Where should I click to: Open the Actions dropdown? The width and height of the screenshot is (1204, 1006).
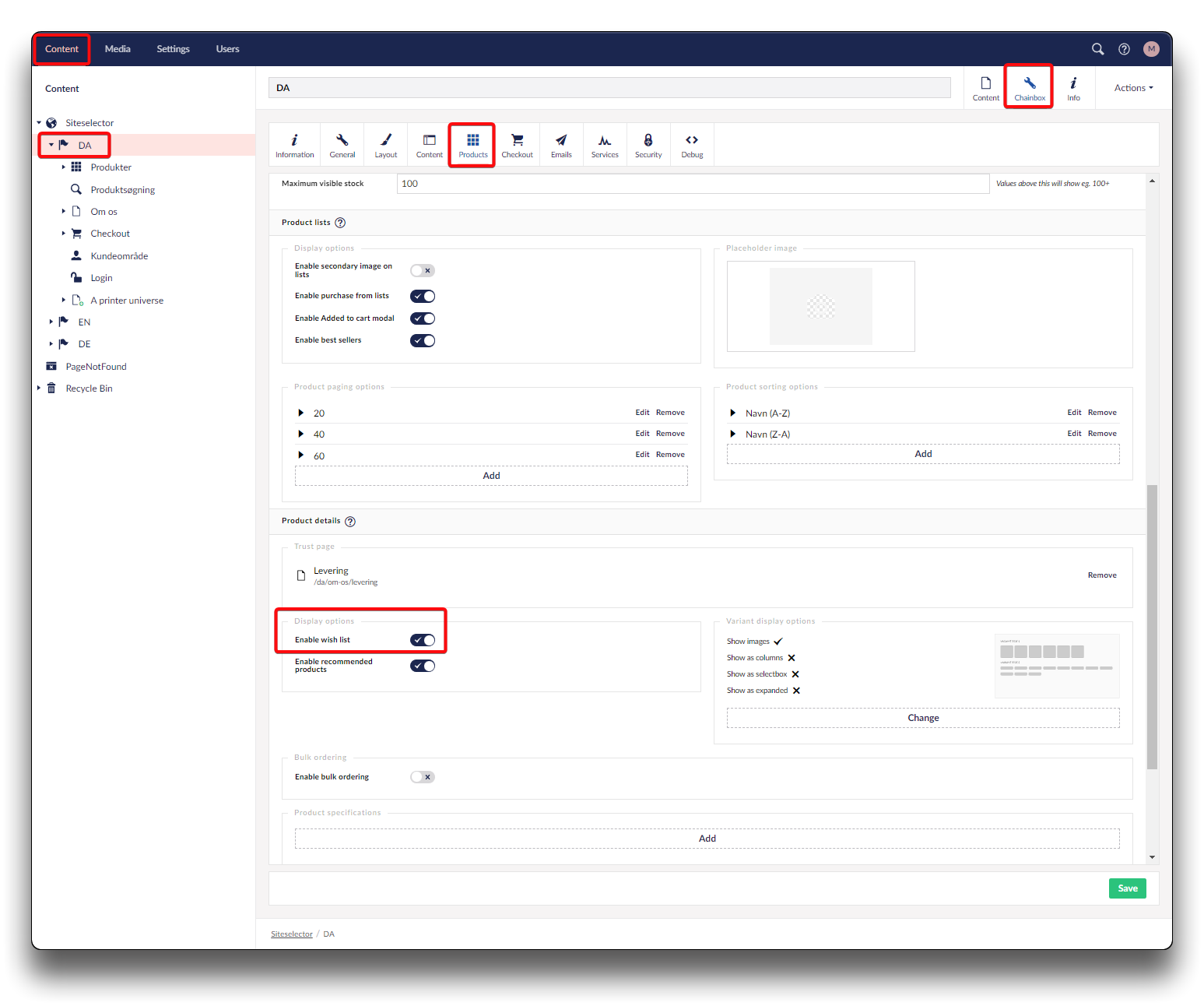coord(1133,88)
